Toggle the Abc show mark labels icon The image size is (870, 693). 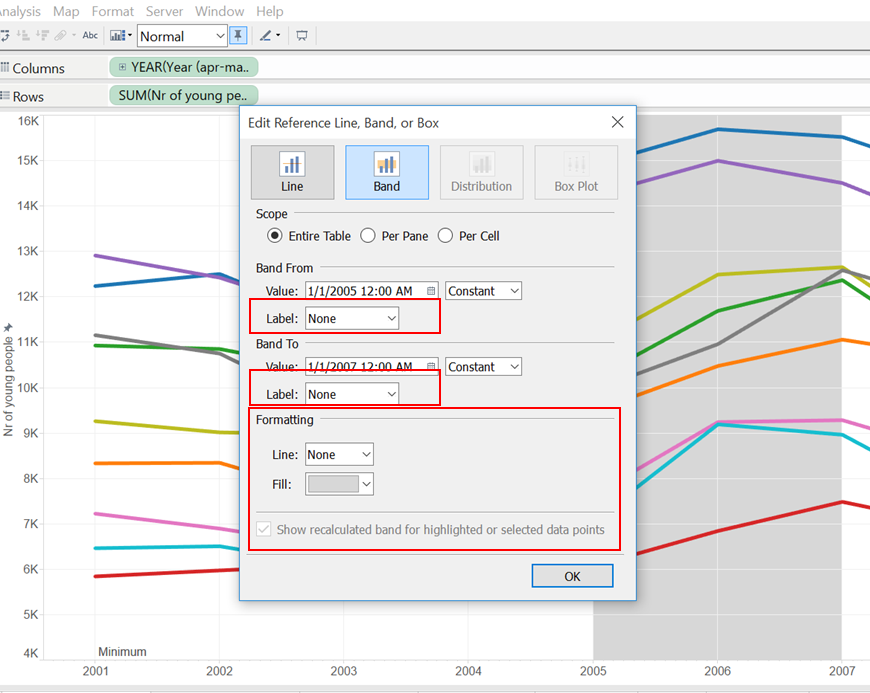tap(90, 36)
